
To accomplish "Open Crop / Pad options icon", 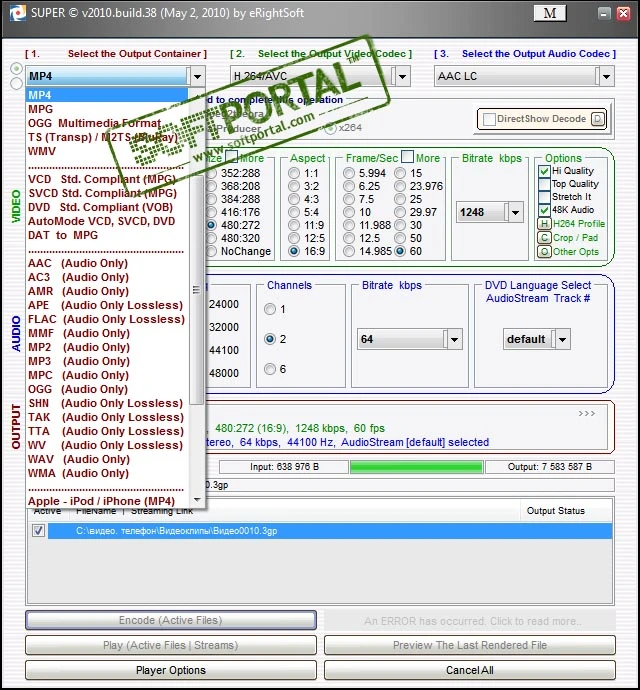I will click(x=544, y=238).
